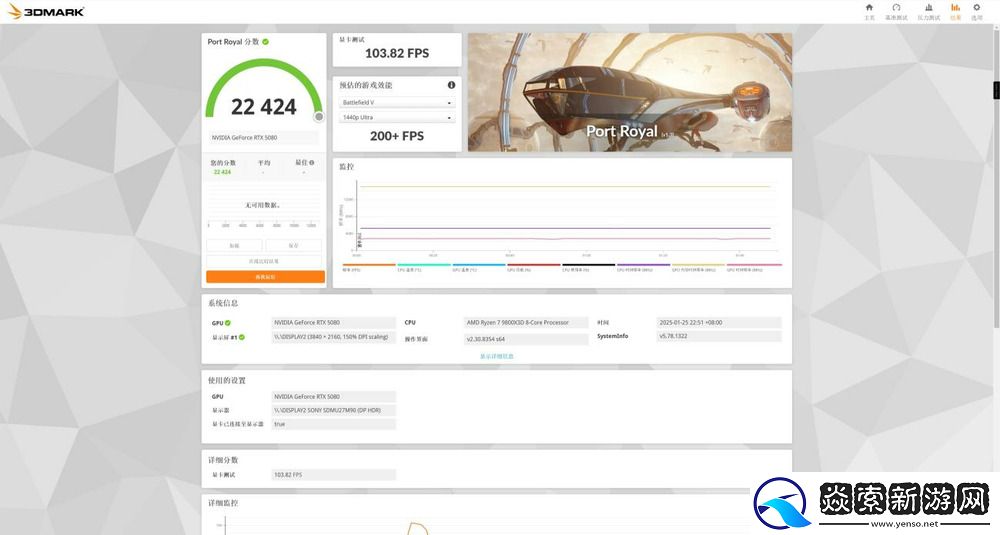Image resolution: width=1000 pixels, height=535 pixels.
Task: Expand the 1440p Ultra resolution dropdown
Action: tap(397, 118)
